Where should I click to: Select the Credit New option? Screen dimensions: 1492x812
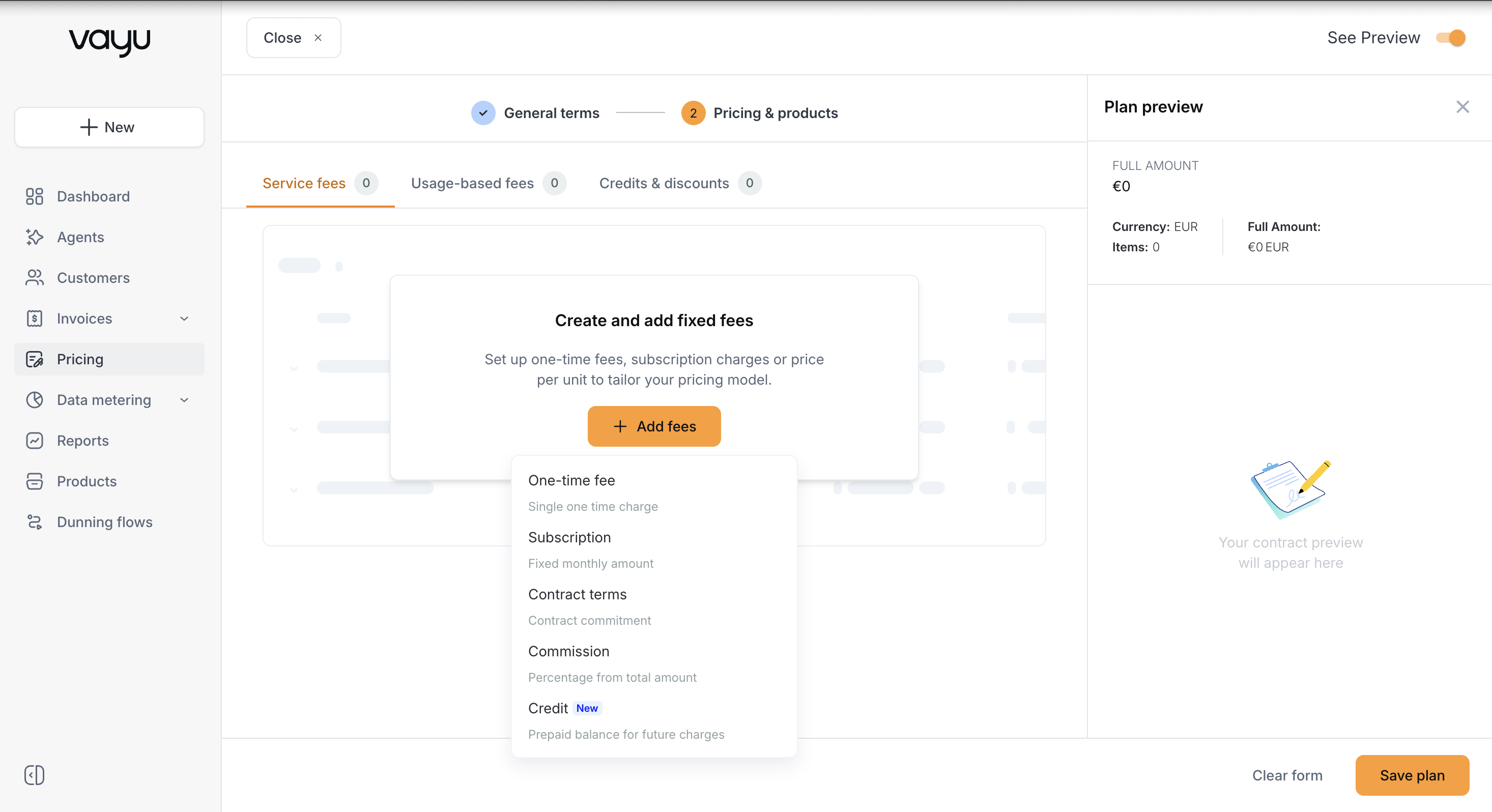pos(654,720)
